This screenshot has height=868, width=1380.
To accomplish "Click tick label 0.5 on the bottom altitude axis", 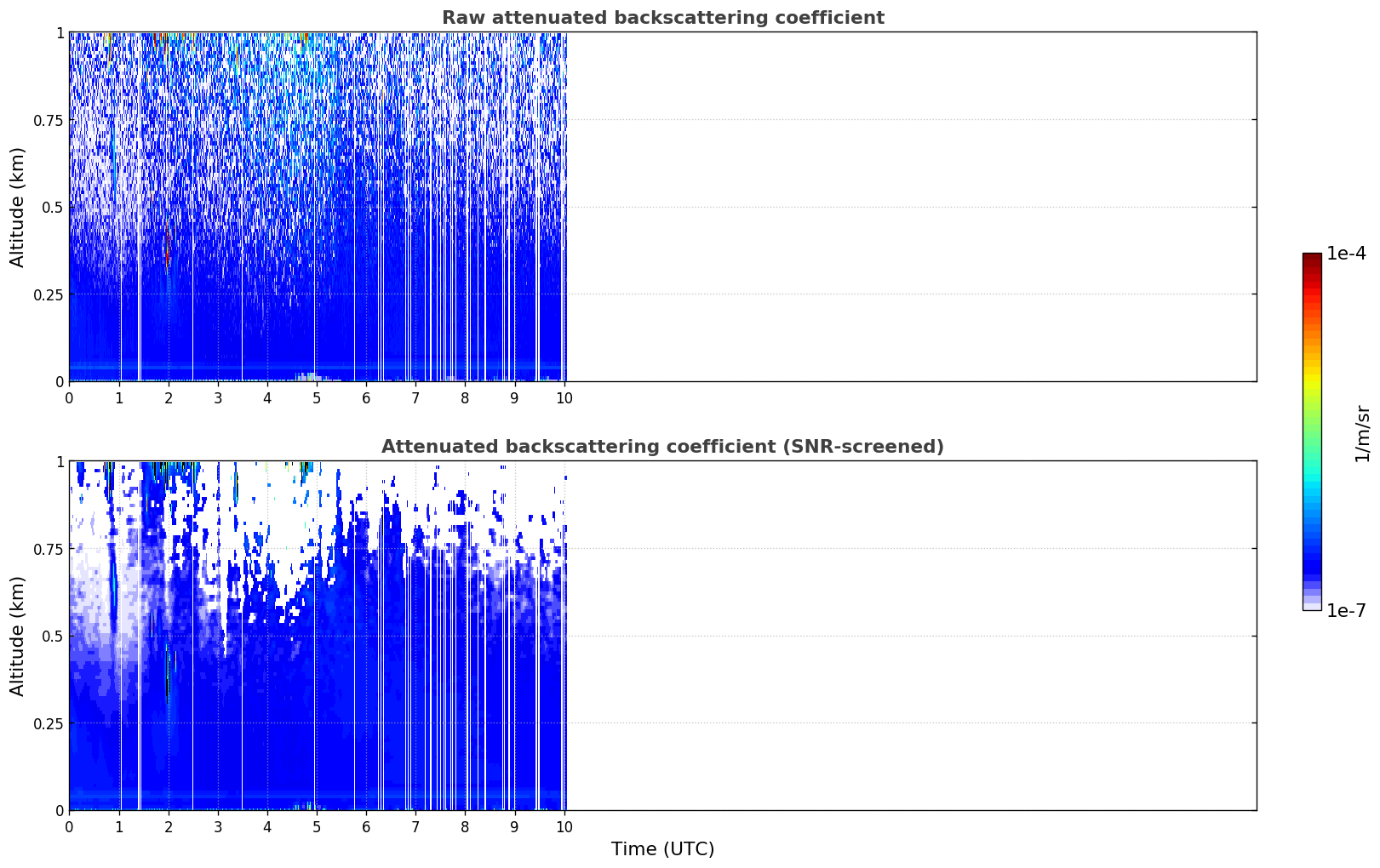I will (52, 636).
